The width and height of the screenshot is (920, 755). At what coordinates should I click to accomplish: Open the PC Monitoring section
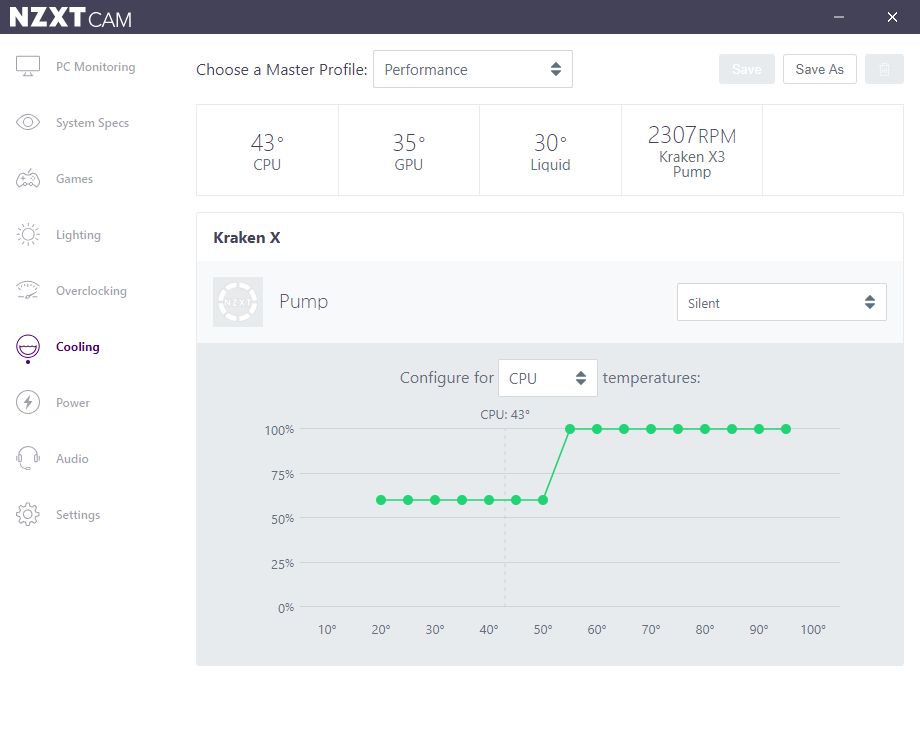96,67
